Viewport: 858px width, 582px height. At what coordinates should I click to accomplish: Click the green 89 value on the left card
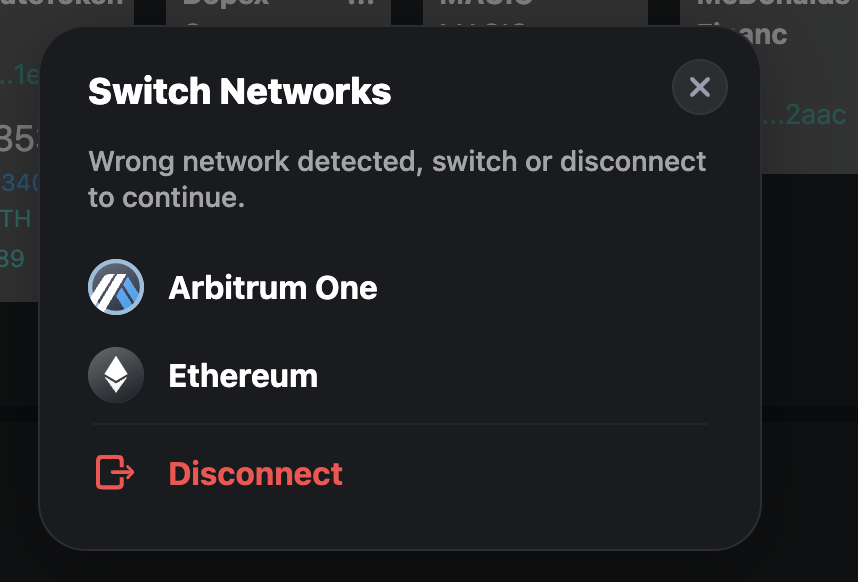coord(12,258)
